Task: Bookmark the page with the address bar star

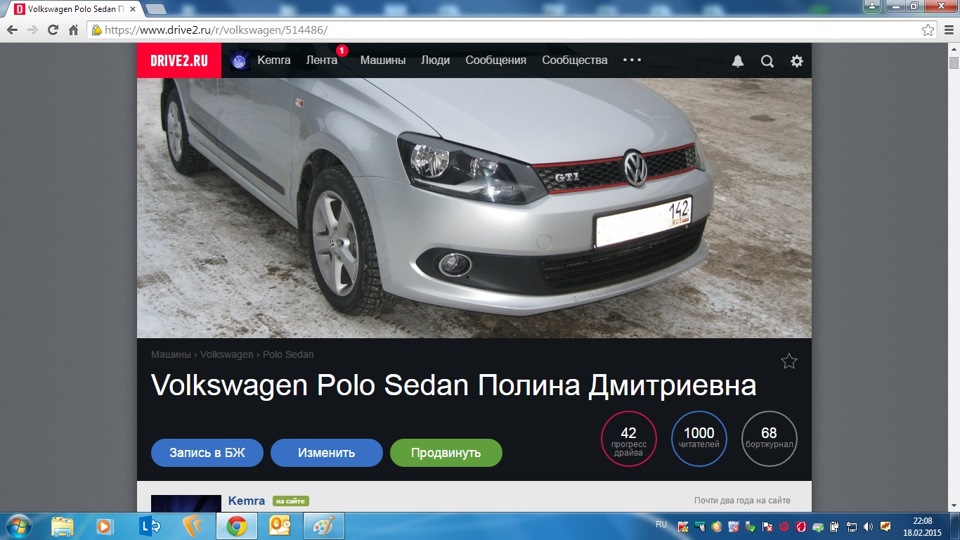Action: 928,29
